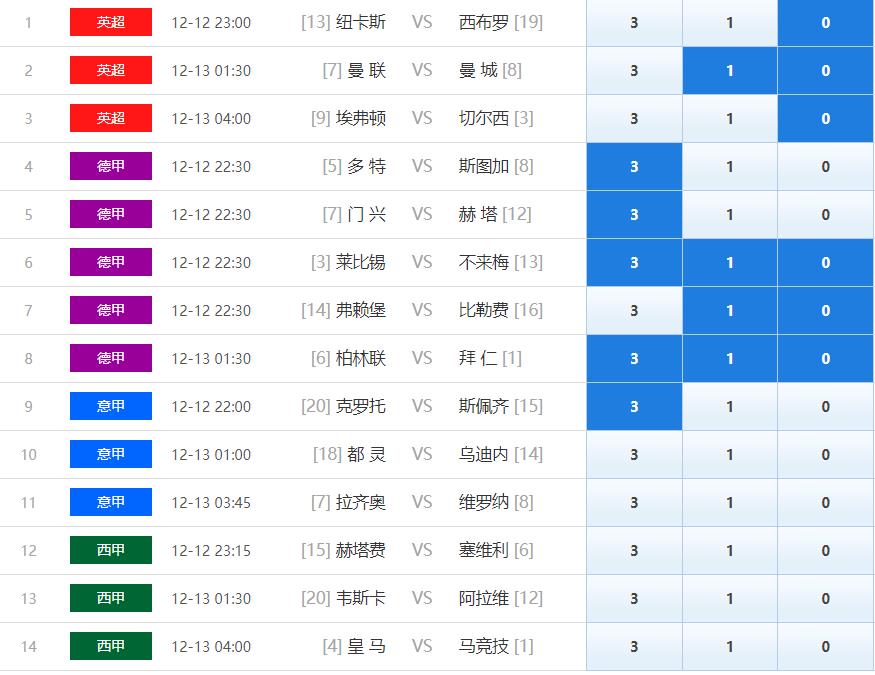Select 0 for 皇马 vs 马竞技
This screenshot has height=675, width=875.
tap(825, 647)
